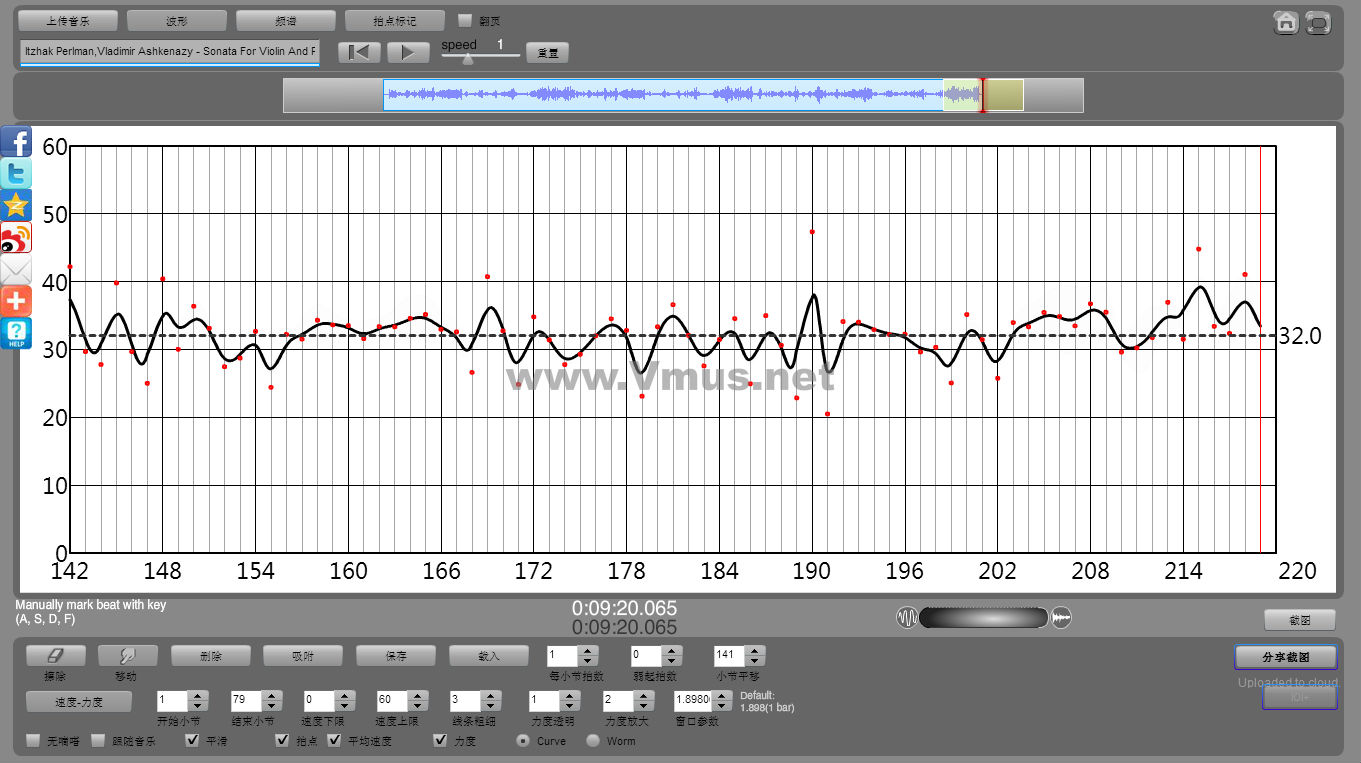The height and width of the screenshot is (763, 1361).
Task: Share via the Weibo icon
Action: pyautogui.click(x=16, y=238)
